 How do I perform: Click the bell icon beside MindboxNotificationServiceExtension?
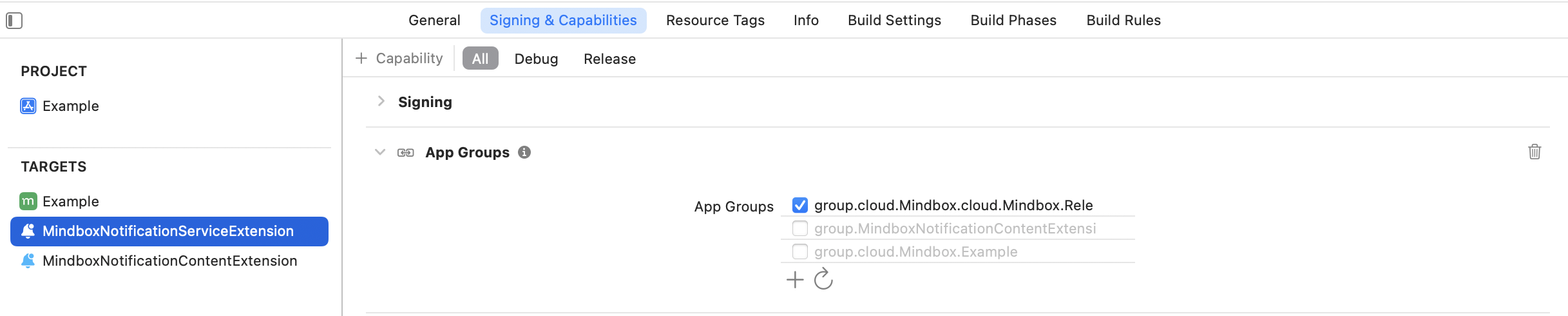click(x=28, y=231)
